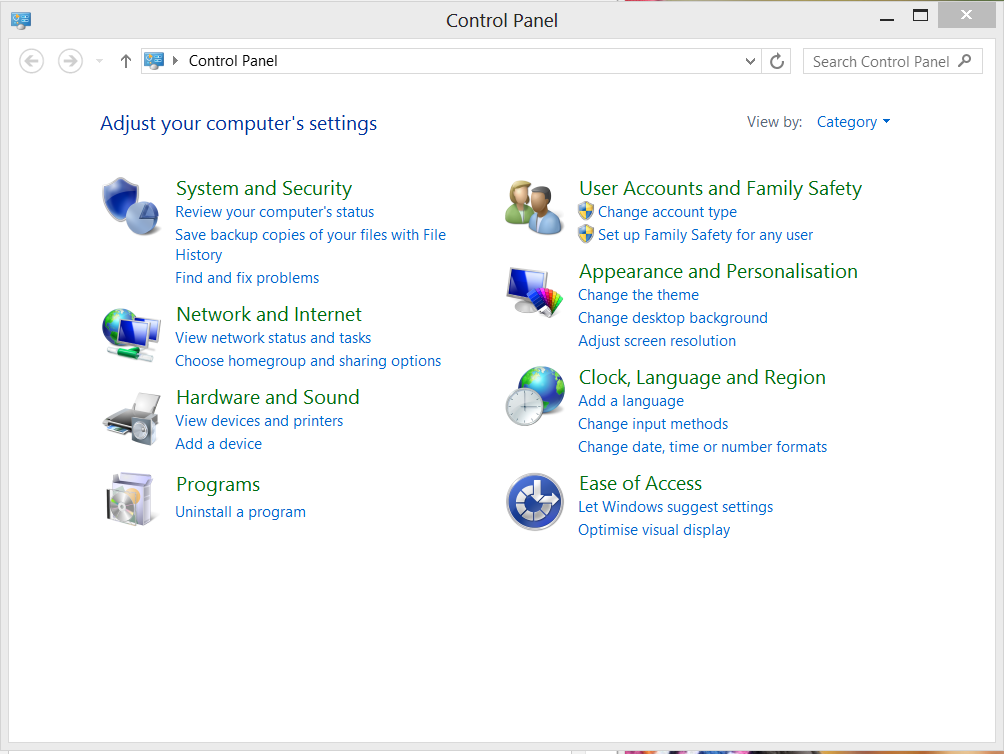Open the Ease of Access icon
This screenshot has width=1004, height=754.
pyautogui.click(x=535, y=501)
